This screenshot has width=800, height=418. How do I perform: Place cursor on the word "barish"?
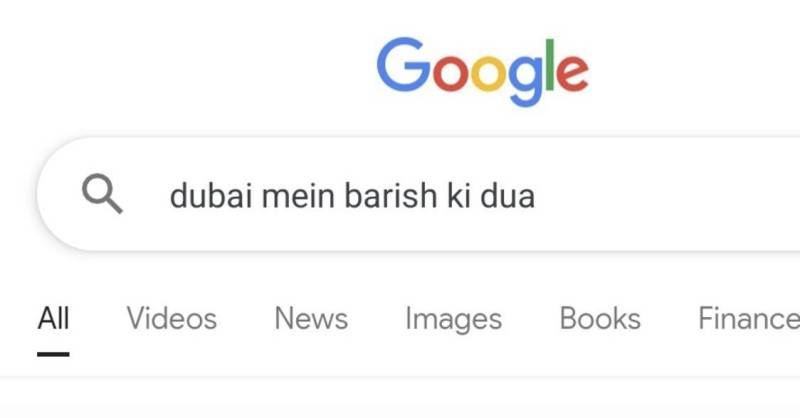[391, 196]
